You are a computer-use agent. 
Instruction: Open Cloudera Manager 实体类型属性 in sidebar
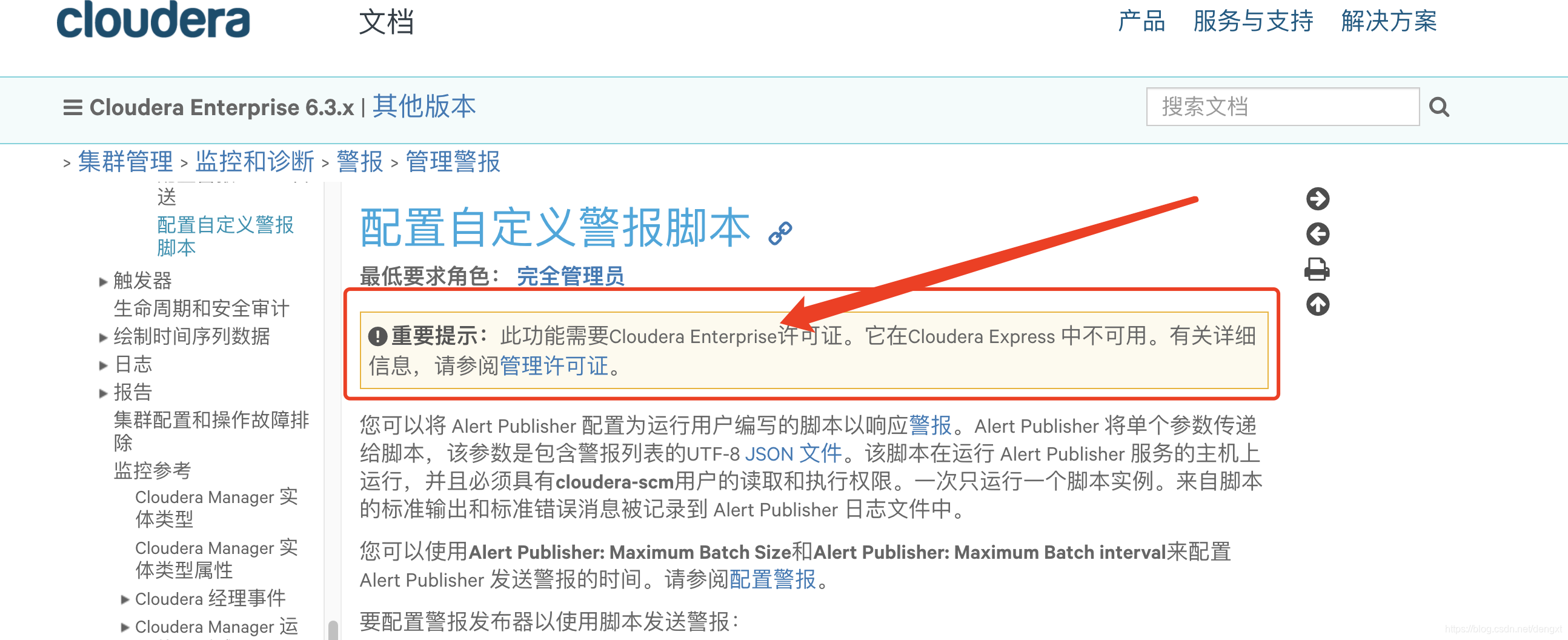click(216, 559)
